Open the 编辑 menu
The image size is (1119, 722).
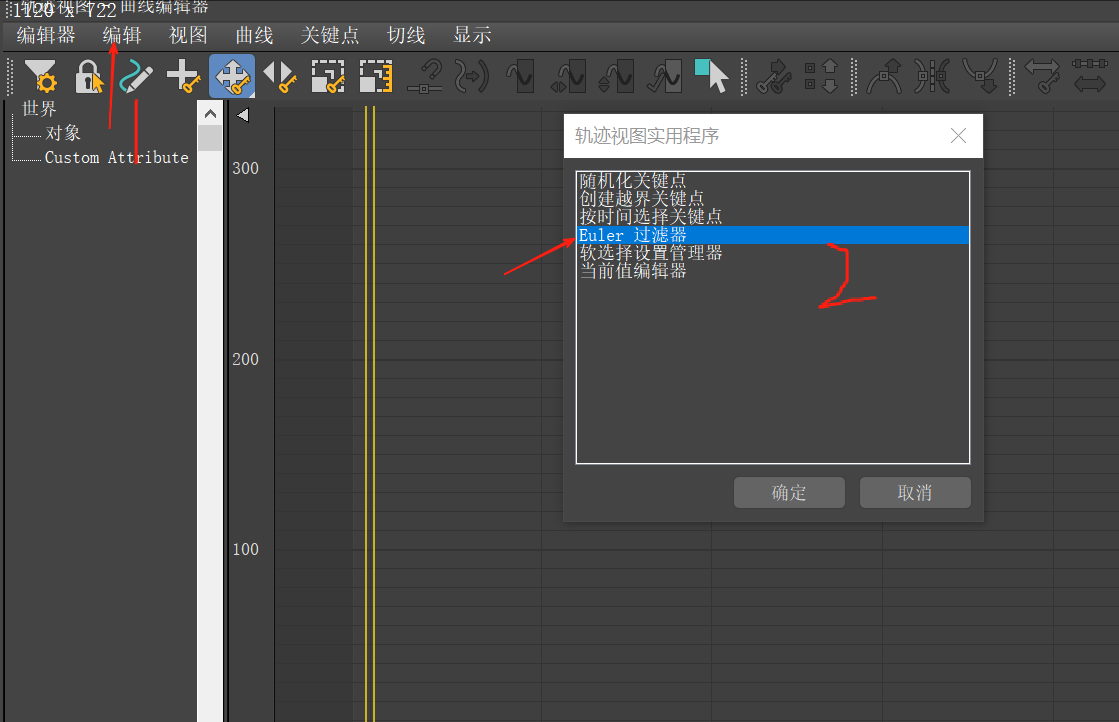(122, 35)
